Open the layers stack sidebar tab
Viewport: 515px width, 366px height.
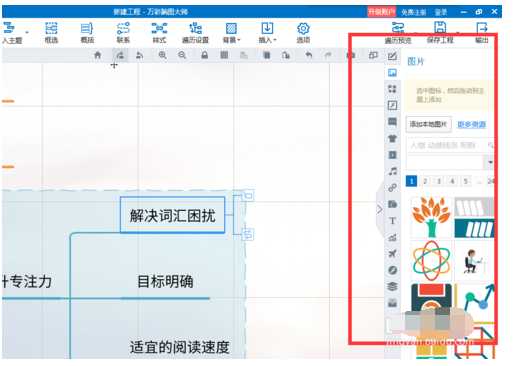(392, 286)
